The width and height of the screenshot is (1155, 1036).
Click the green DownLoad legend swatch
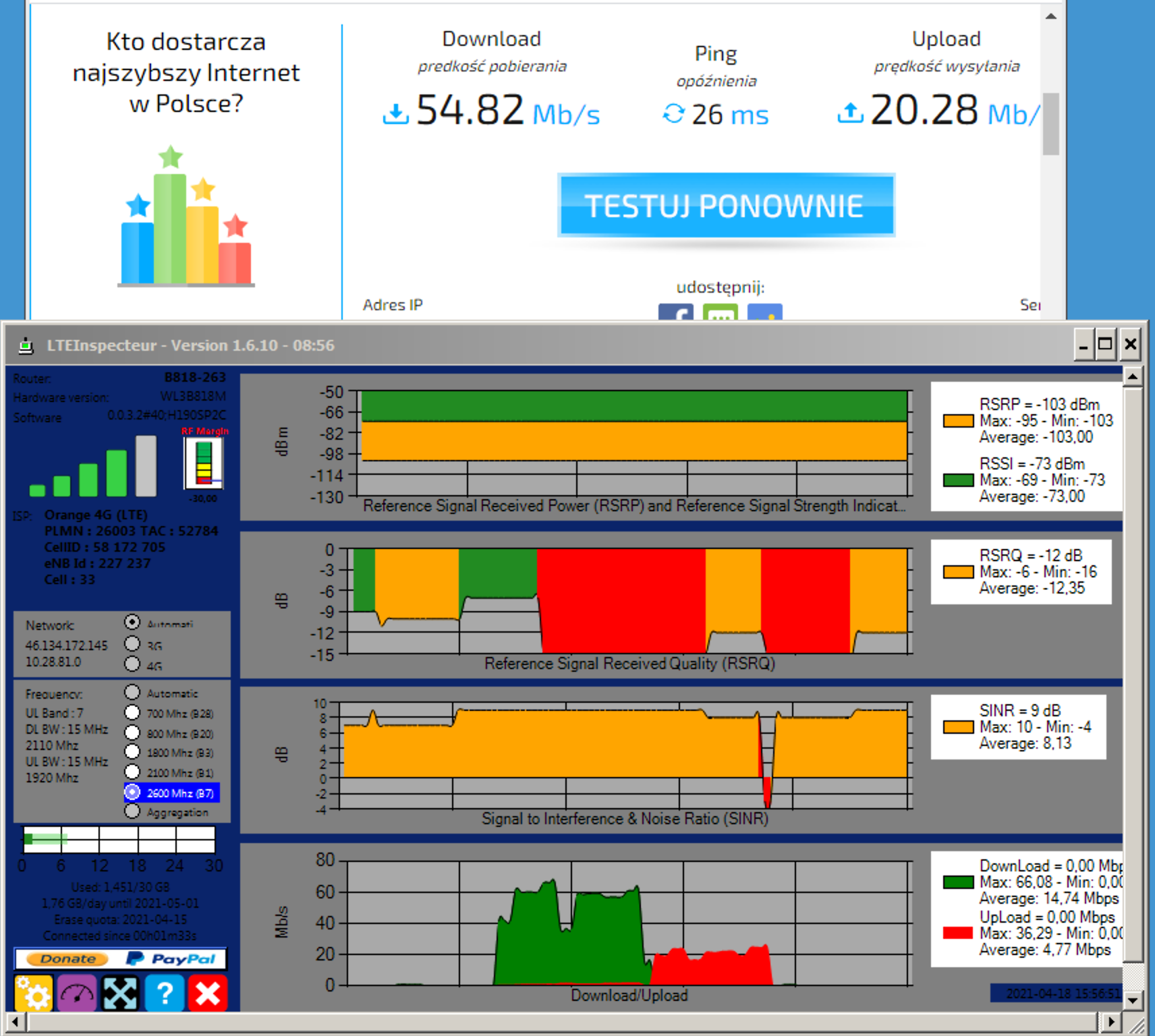click(958, 882)
